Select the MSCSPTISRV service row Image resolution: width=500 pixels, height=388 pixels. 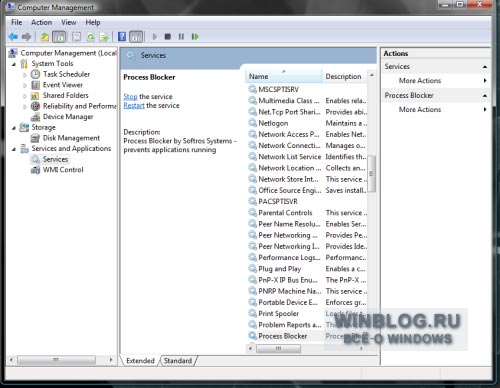point(307,89)
